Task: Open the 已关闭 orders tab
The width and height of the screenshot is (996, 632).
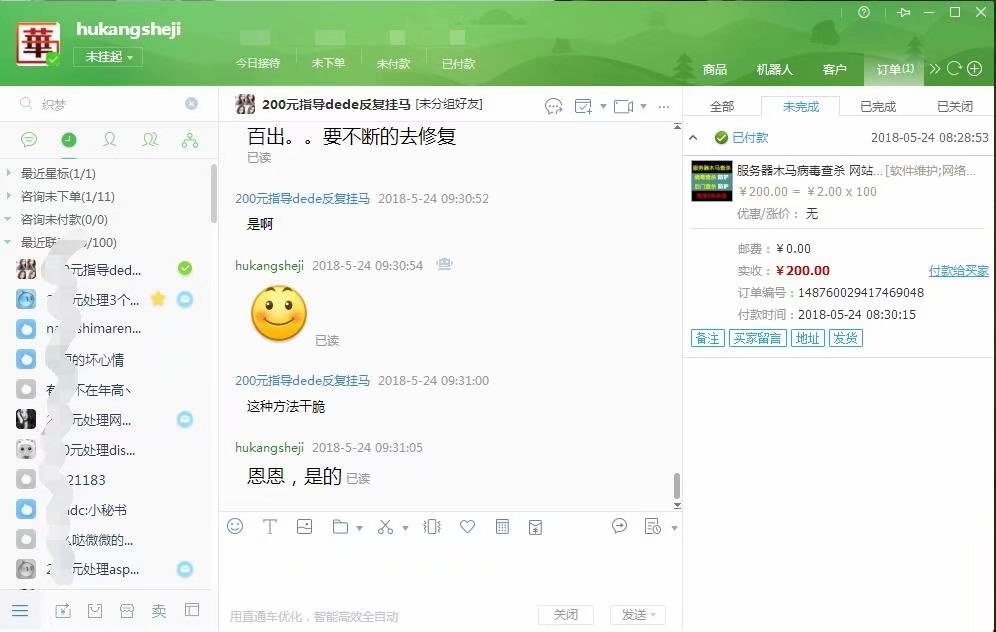Action: (x=955, y=106)
